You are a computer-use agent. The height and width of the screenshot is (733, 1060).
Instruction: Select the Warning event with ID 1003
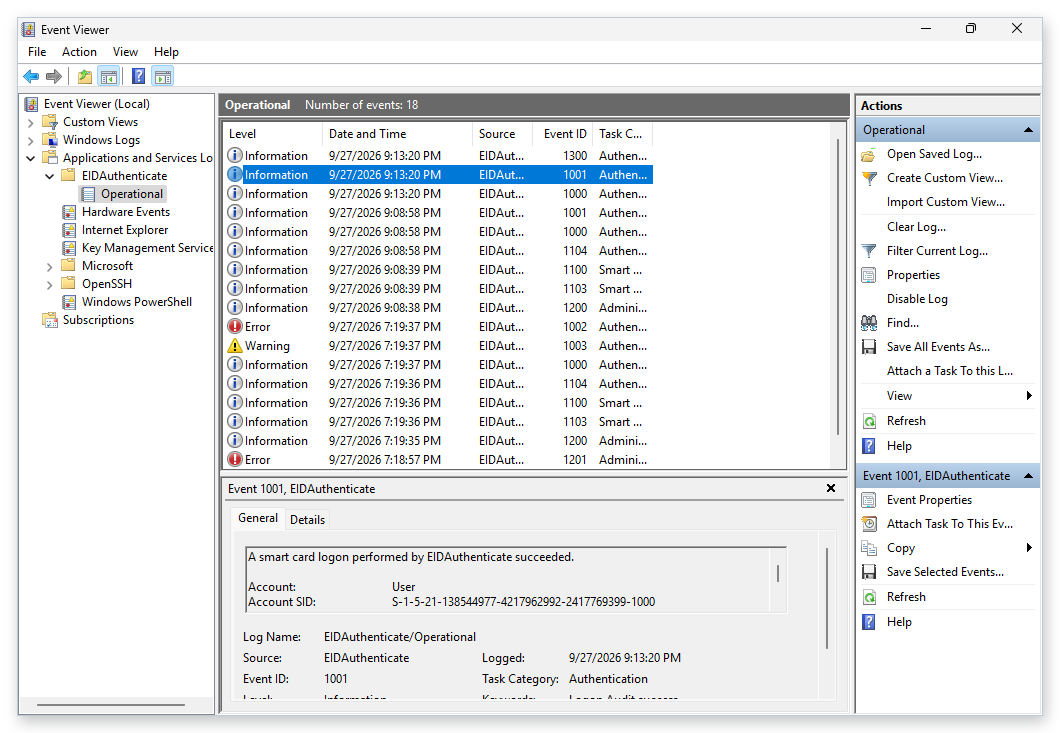439,346
